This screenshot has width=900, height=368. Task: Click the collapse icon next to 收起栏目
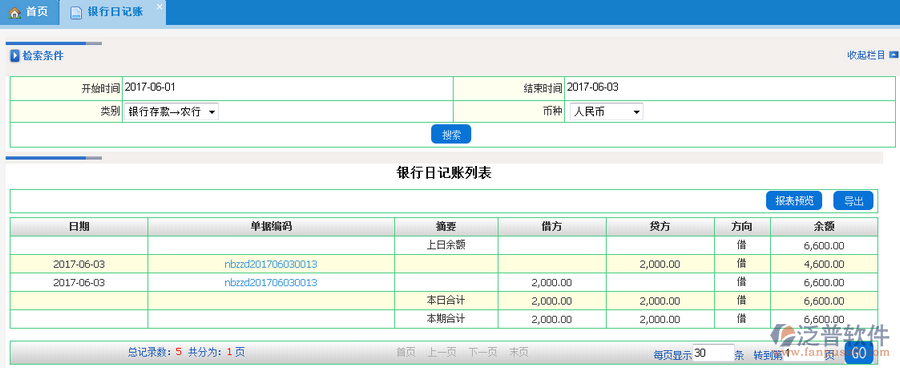click(x=893, y=55)
